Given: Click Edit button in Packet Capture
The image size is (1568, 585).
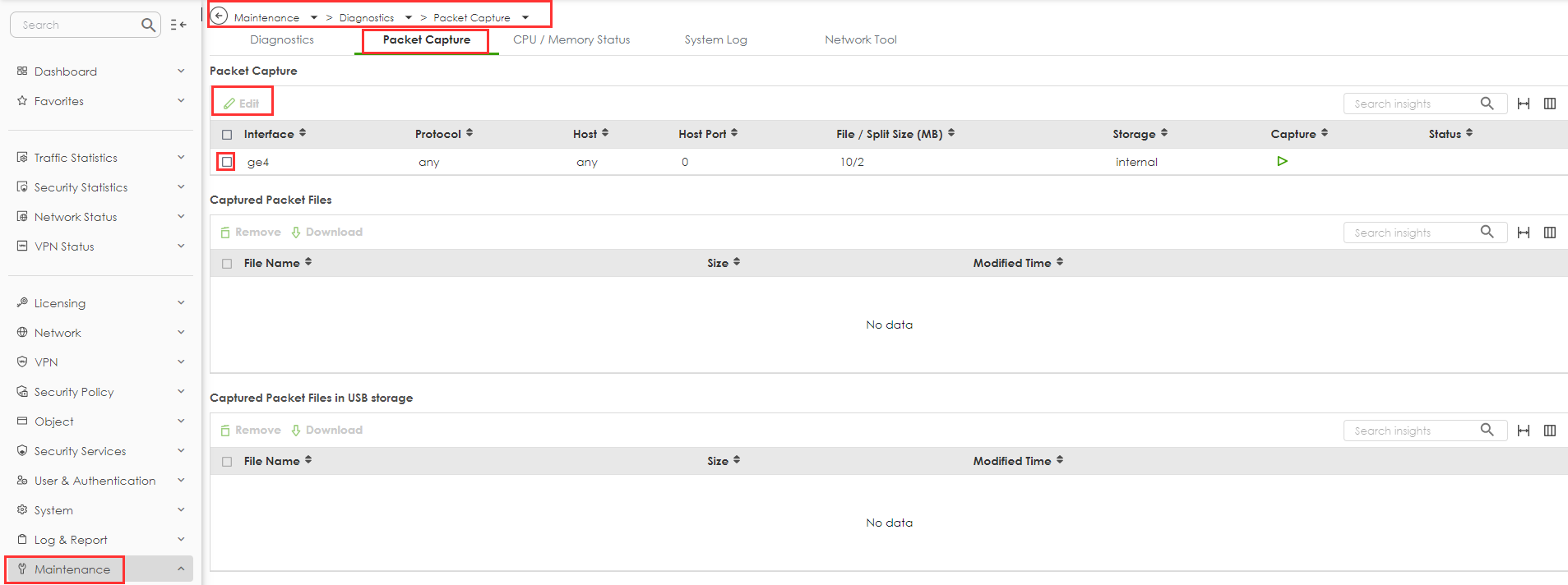Looking at the screenshot, I should pyautogui.click(x=242, y=104).
